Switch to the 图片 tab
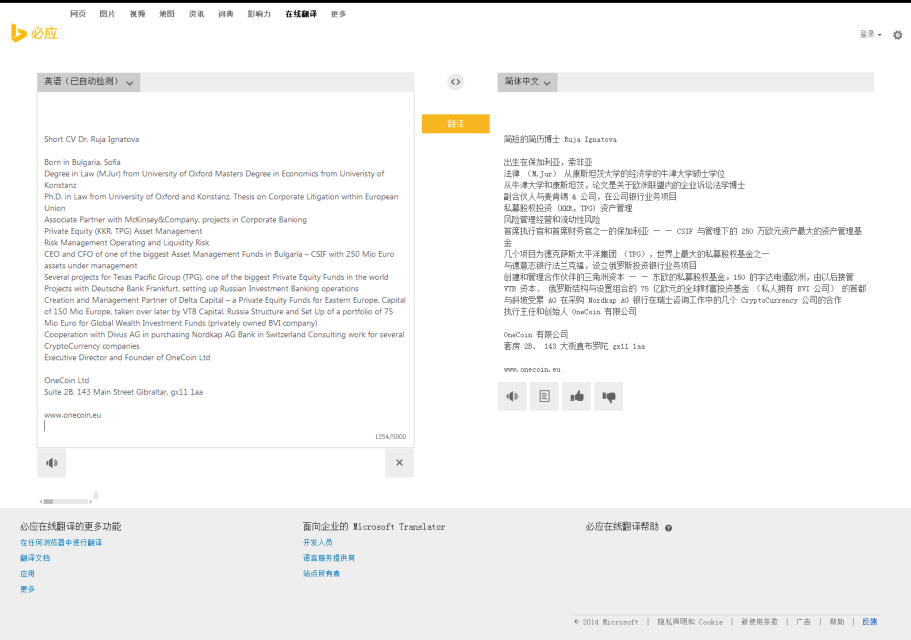 107,14
